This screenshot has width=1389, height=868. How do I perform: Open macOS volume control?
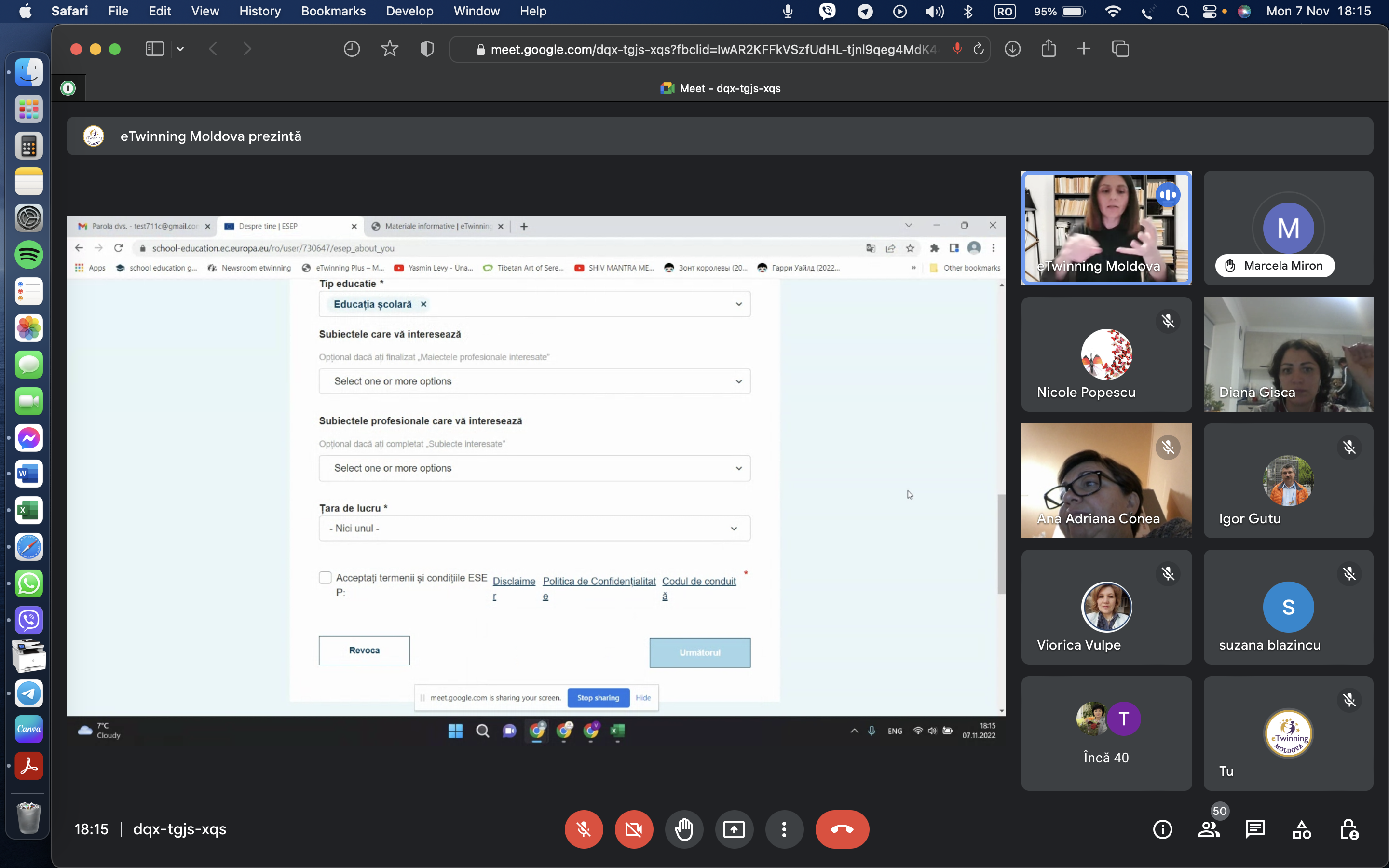(934, 12)
